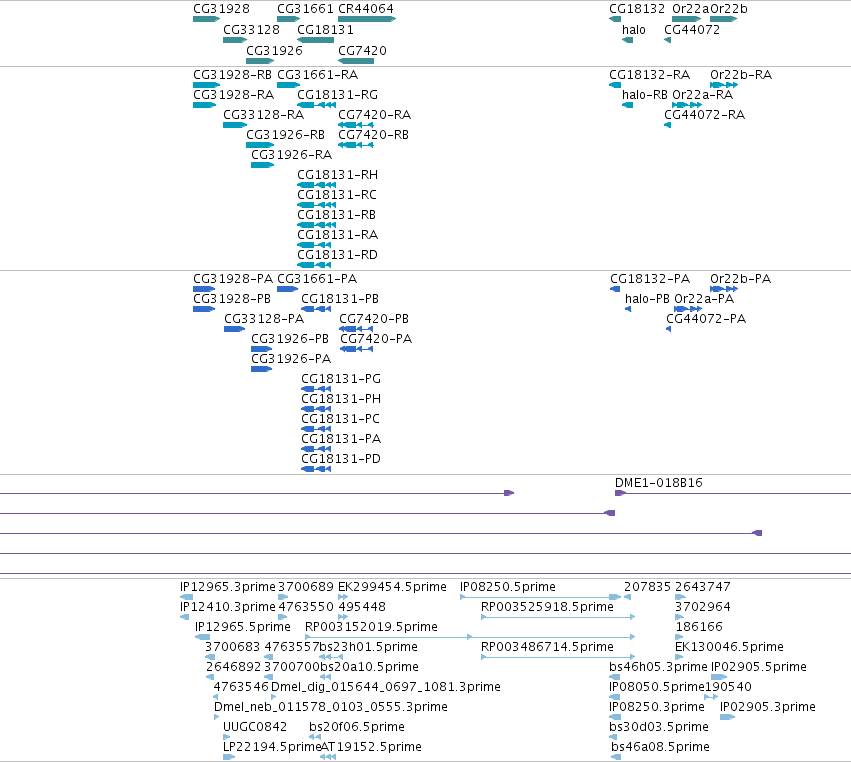Click the CG44072 gene label

coord(692,29)
